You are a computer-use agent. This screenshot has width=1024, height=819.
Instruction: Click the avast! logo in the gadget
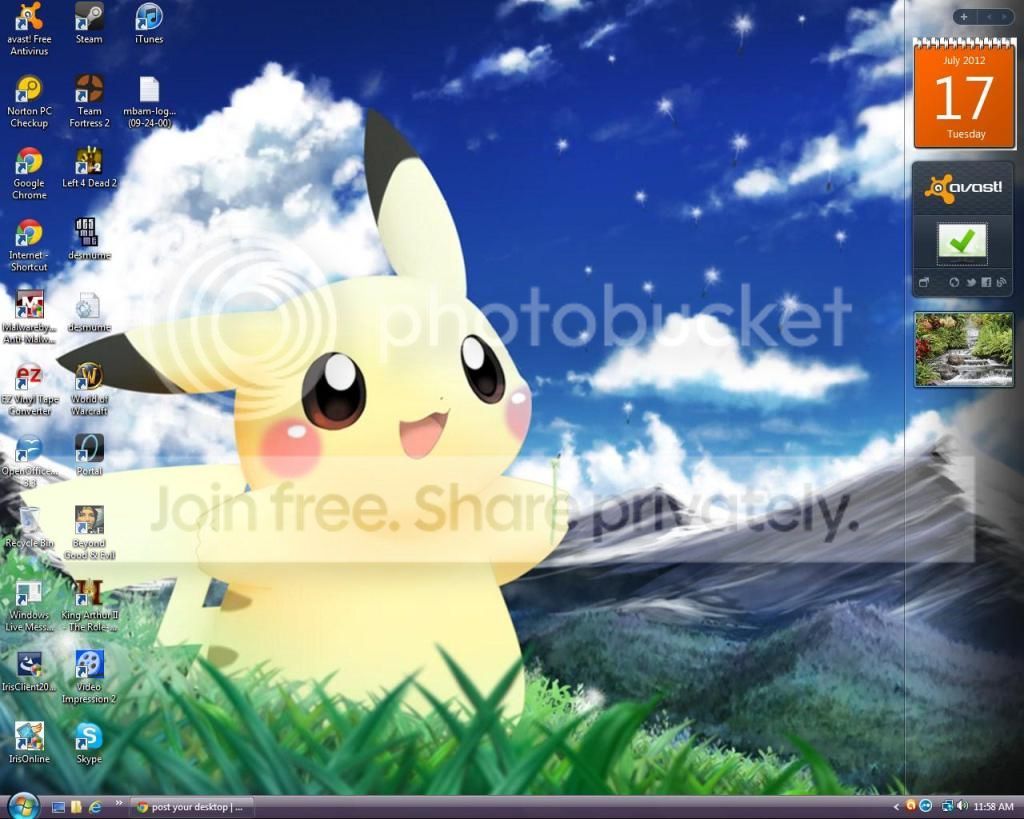pos(963,188)
